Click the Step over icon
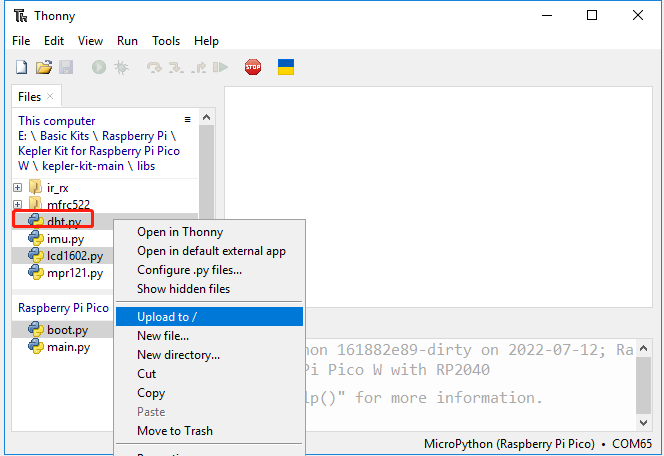This screenshot has width=664, height=456. tap(154, 67)
